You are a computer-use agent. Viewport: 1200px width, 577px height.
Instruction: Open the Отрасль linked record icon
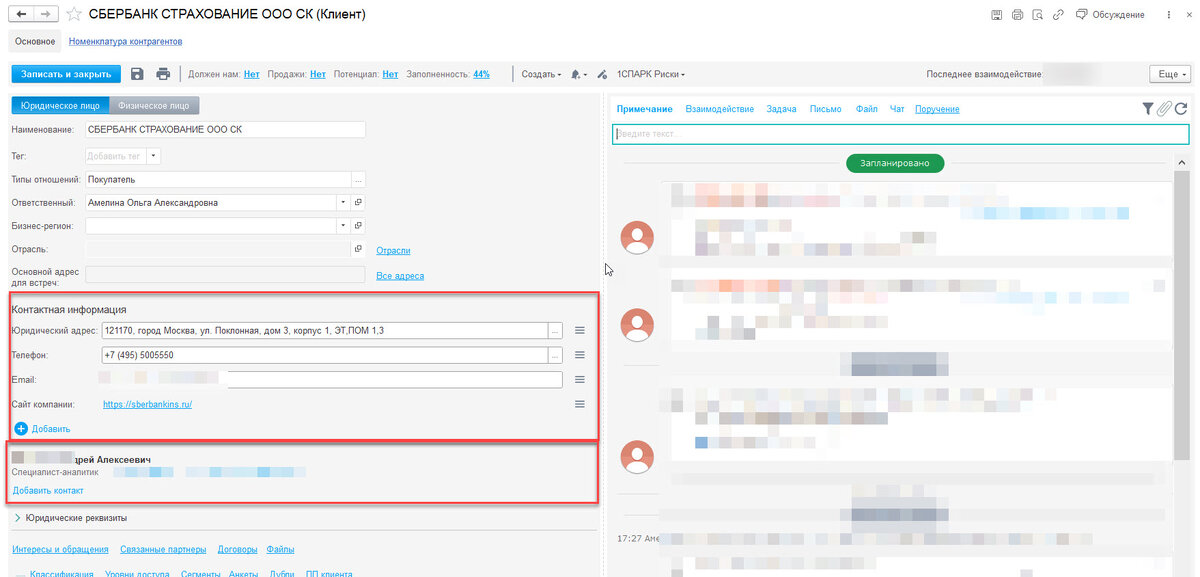click(358, 249)
